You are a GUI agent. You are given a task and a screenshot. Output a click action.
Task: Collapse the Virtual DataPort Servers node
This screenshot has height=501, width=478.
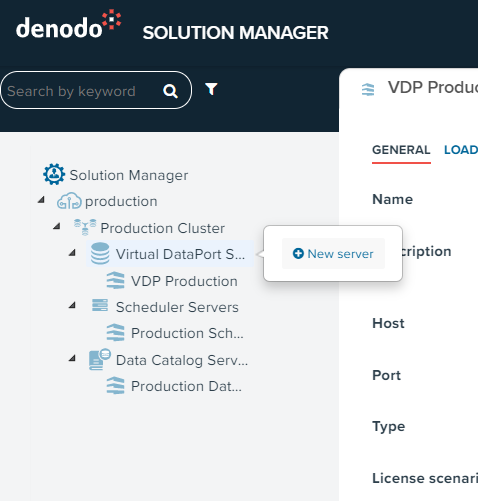coord(72,253)
